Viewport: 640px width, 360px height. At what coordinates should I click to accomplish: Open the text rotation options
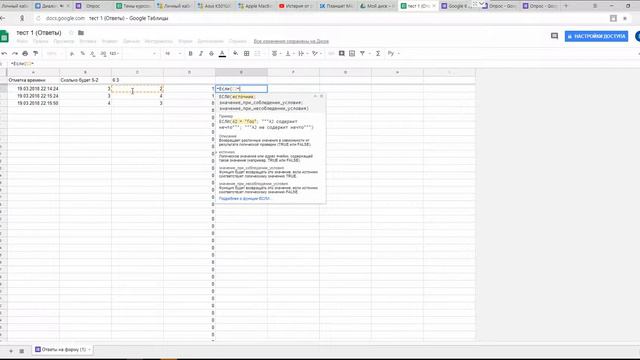(316, 53)
